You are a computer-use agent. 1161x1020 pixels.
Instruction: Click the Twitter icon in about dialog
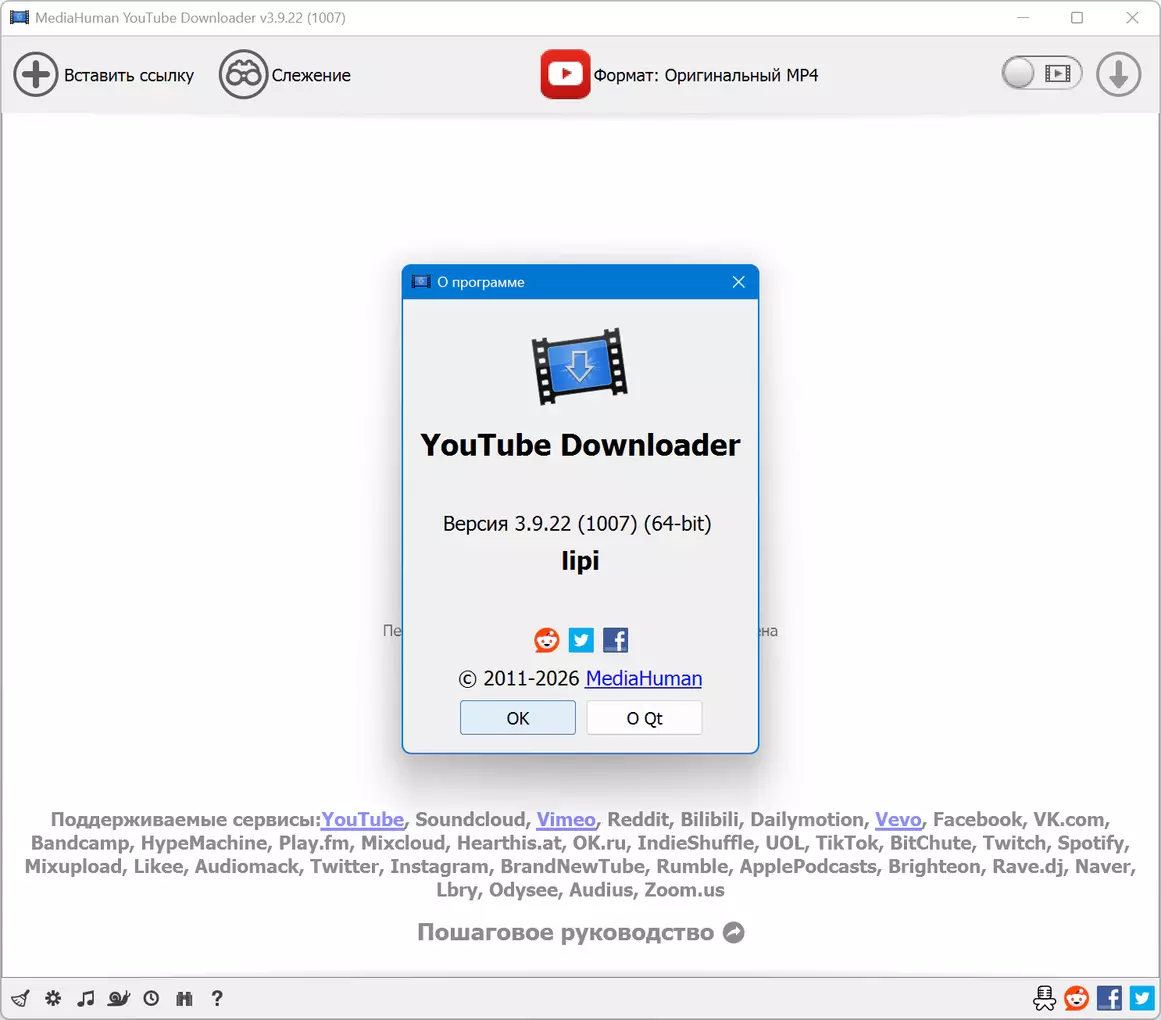581,640
